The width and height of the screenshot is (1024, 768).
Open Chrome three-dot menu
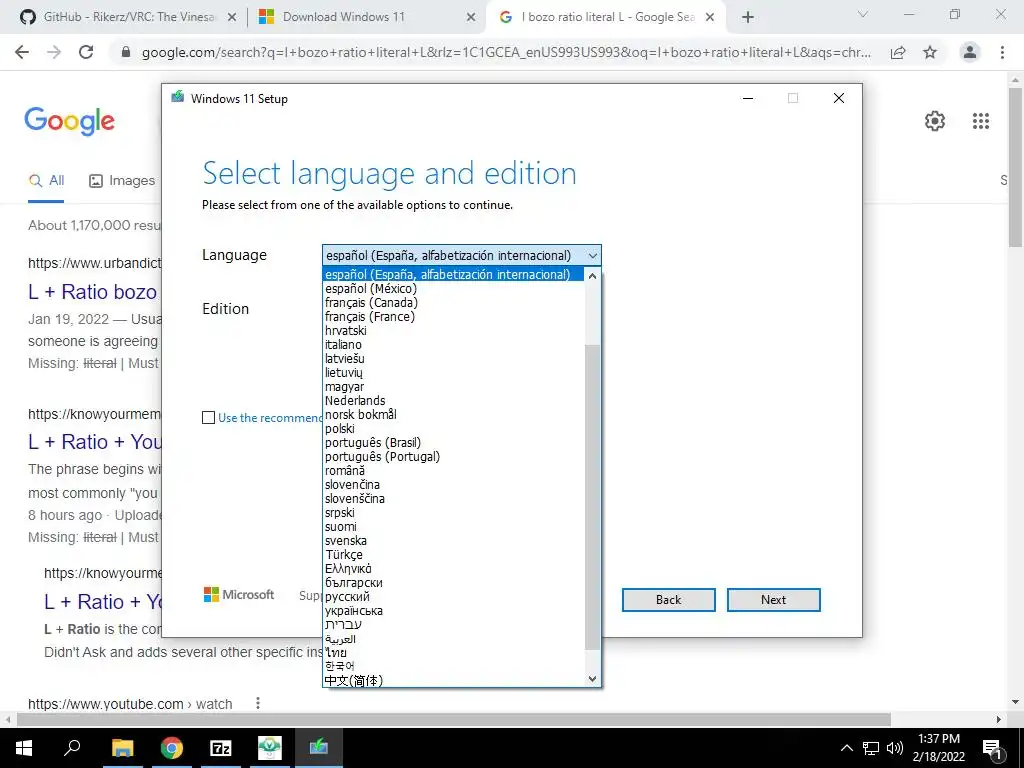1002,52
